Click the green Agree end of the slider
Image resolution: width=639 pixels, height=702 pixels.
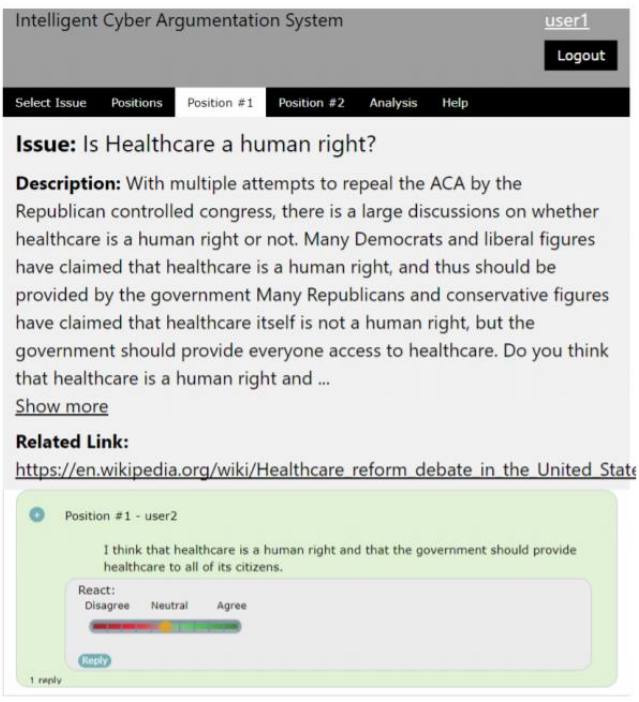230,627
